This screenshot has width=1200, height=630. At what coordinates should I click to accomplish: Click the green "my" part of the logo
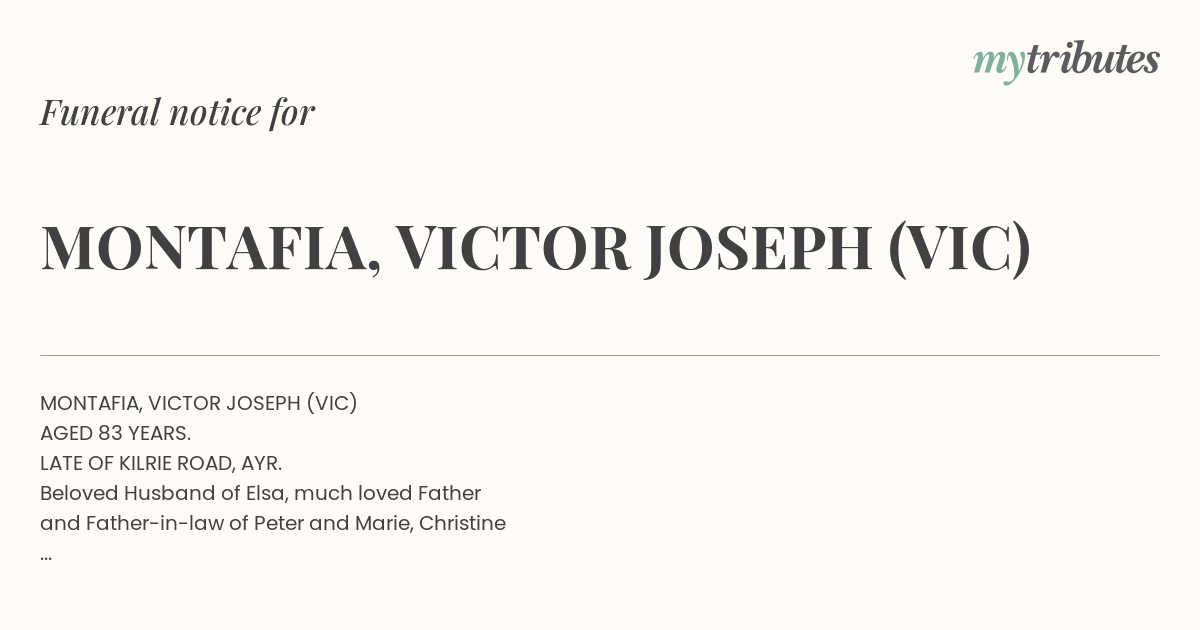click(x=998, y=65)
